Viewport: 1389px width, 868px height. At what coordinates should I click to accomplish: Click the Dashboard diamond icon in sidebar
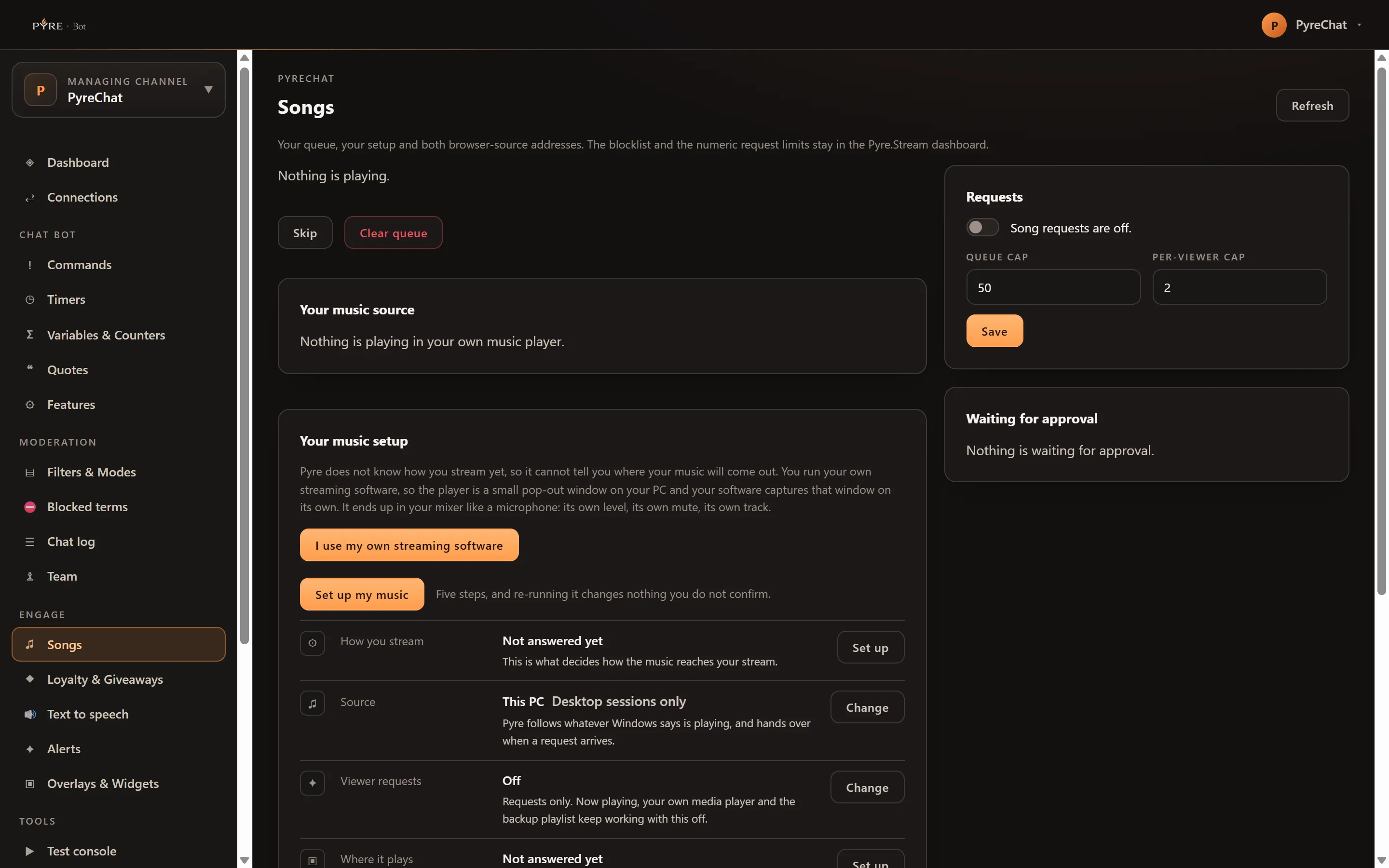click(30, 163)
